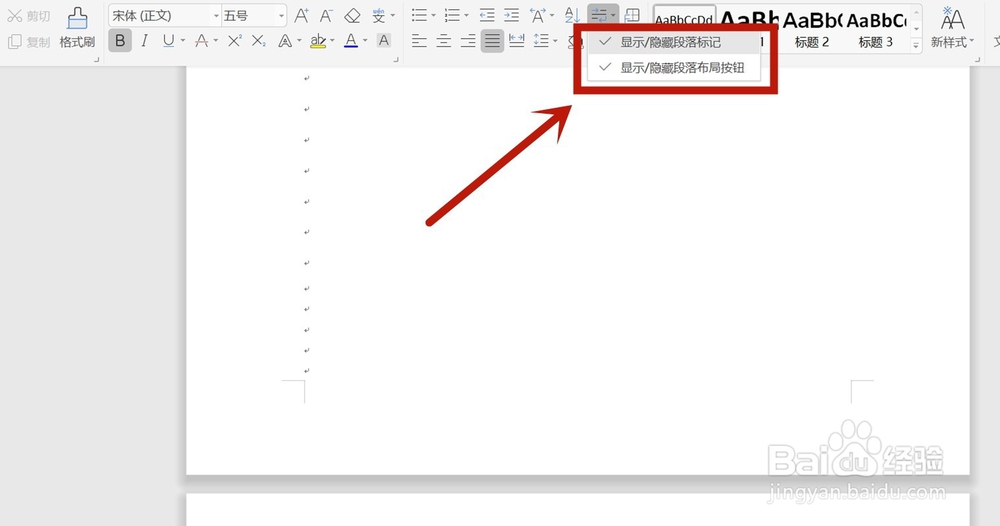The image size is (1000, 526).
Task: Open the 新样式 new style button
Action: click(x=952, y=29)
